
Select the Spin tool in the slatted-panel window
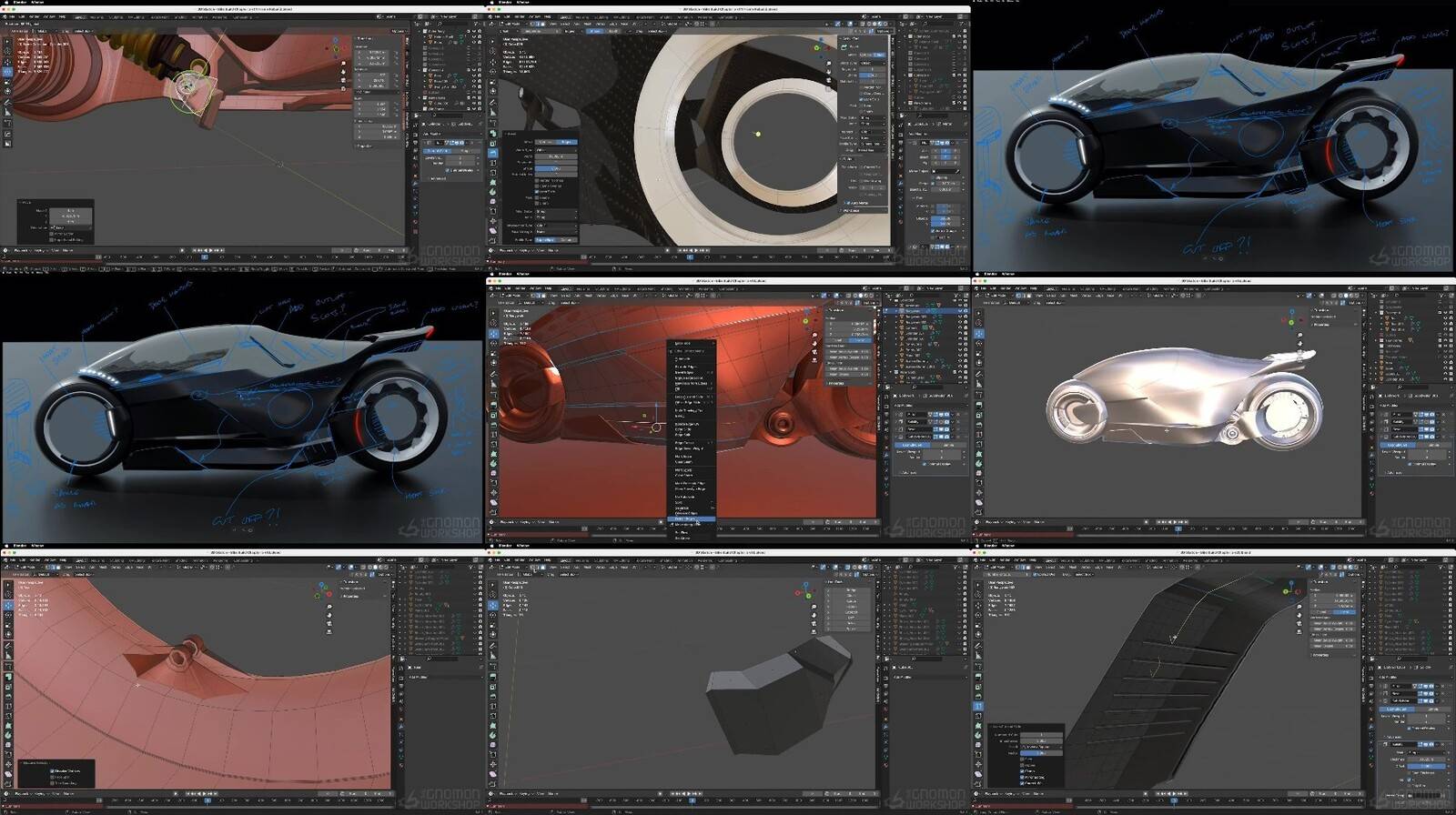coord(978,735)
